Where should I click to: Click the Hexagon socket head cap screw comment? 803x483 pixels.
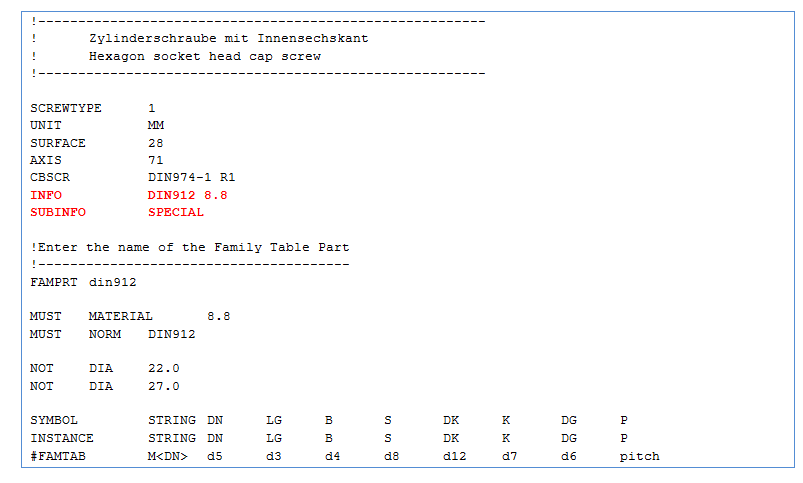205,56
